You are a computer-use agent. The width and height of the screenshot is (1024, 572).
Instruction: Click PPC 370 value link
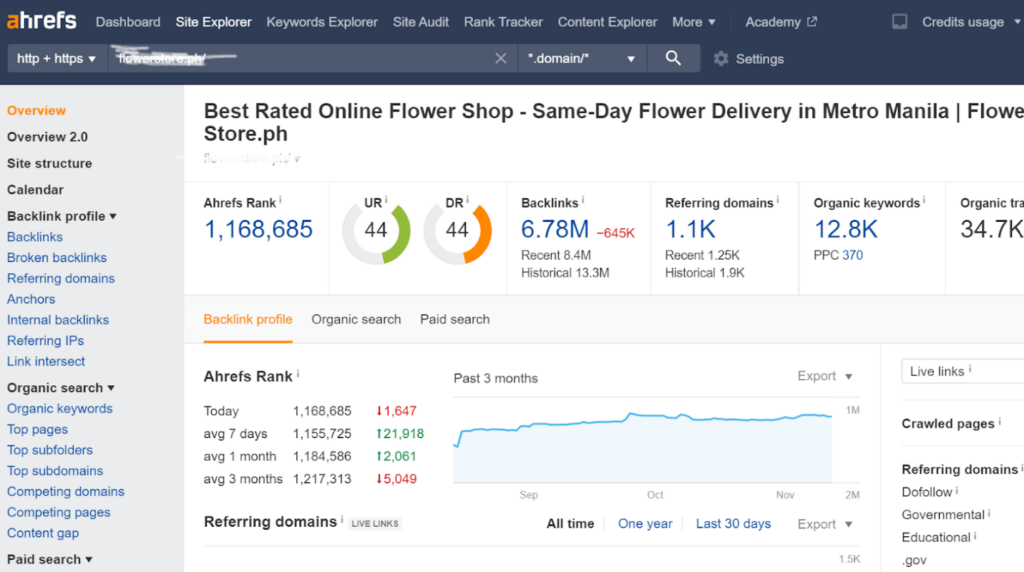852,255
